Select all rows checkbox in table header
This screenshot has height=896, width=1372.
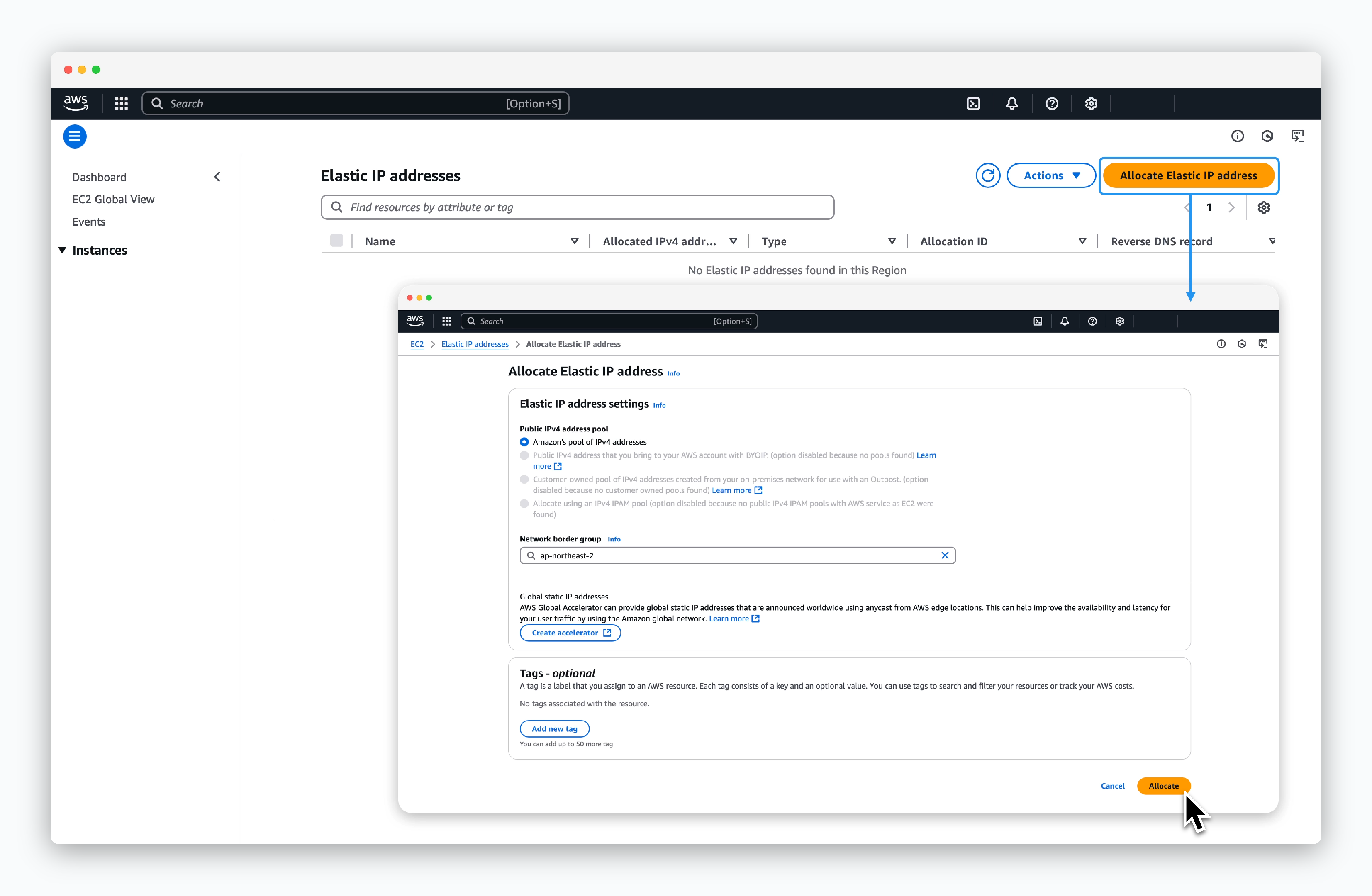(336, 241)
